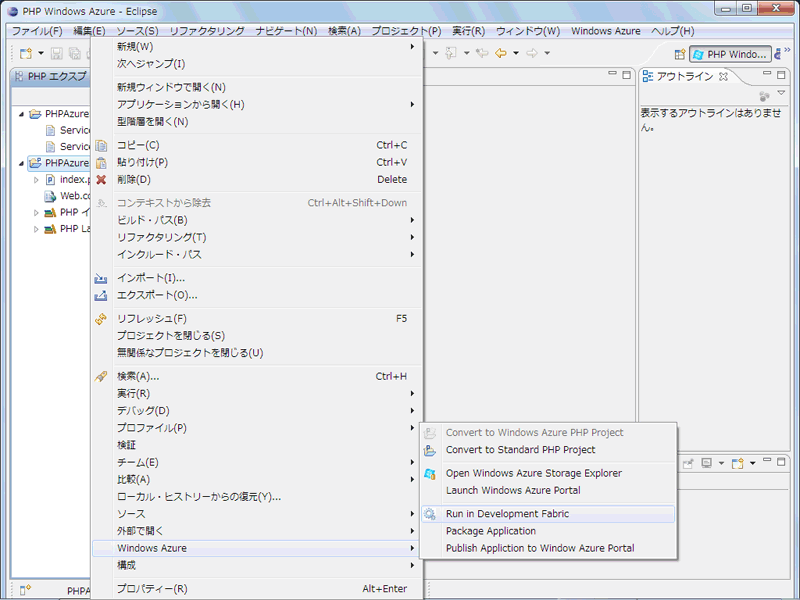Select the PHP エクスプ explorer tab
Screen dimensions: 800x600
51,77
